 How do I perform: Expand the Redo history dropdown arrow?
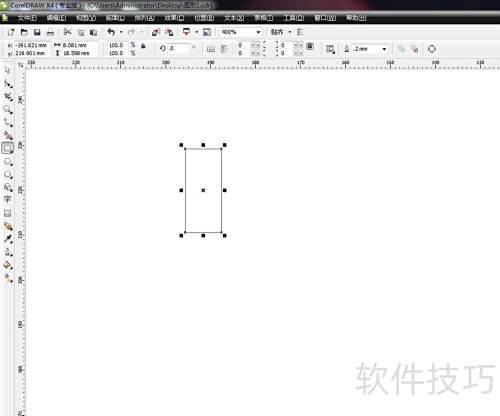pos(141,32)
